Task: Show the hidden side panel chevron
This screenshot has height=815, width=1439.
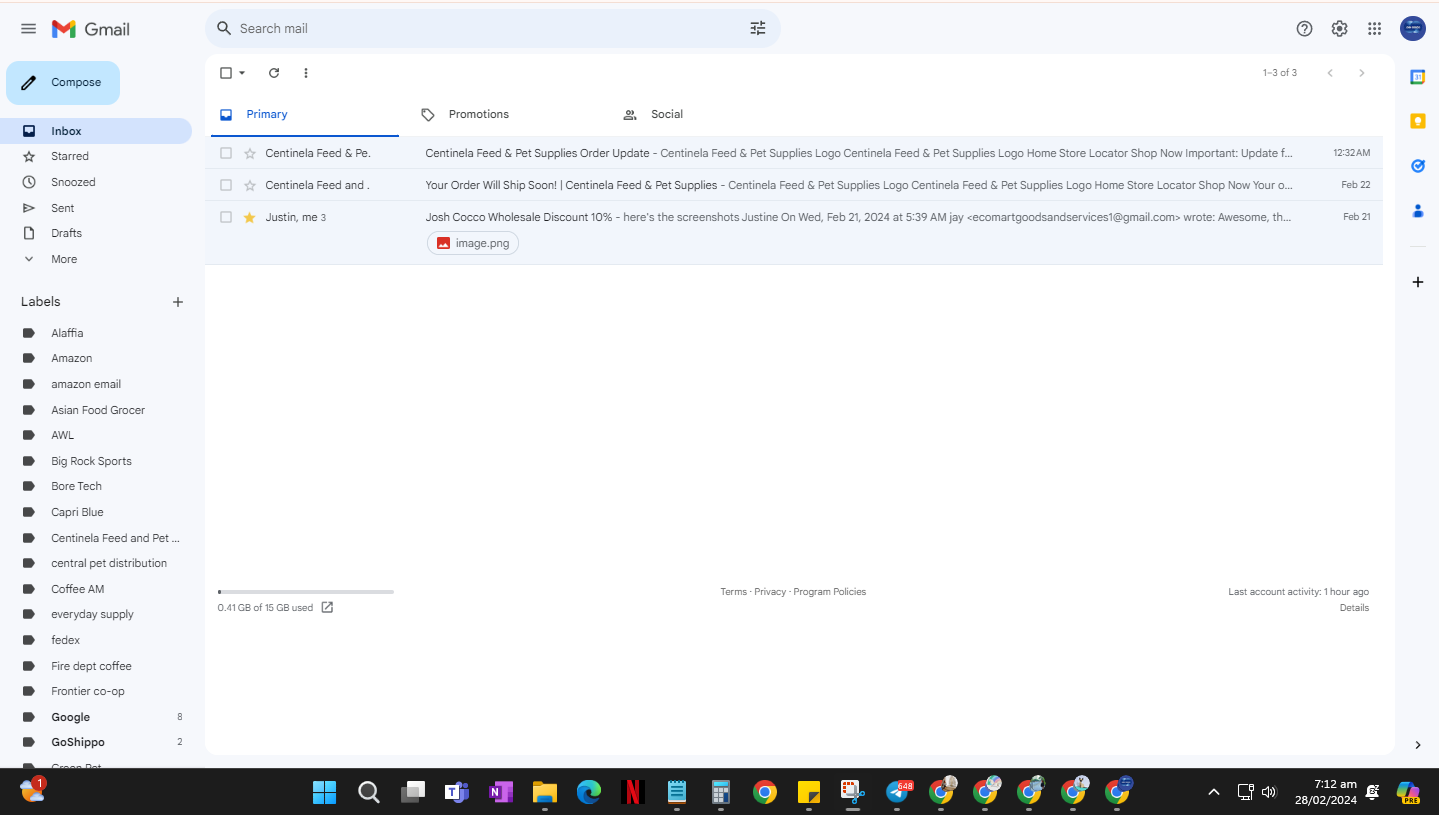Action: 1417,745
